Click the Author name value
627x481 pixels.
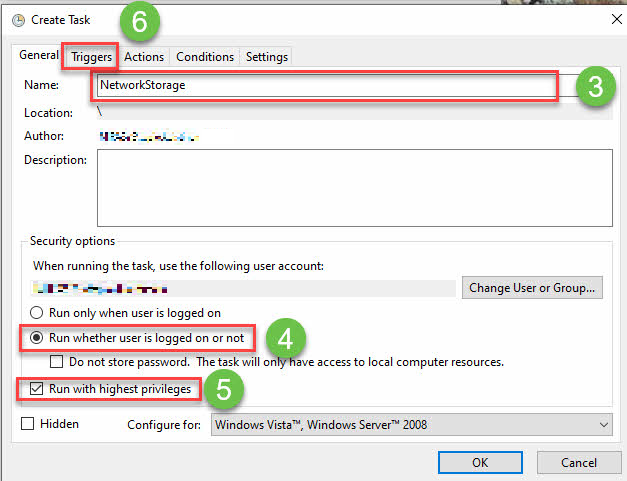coord(149,137)
